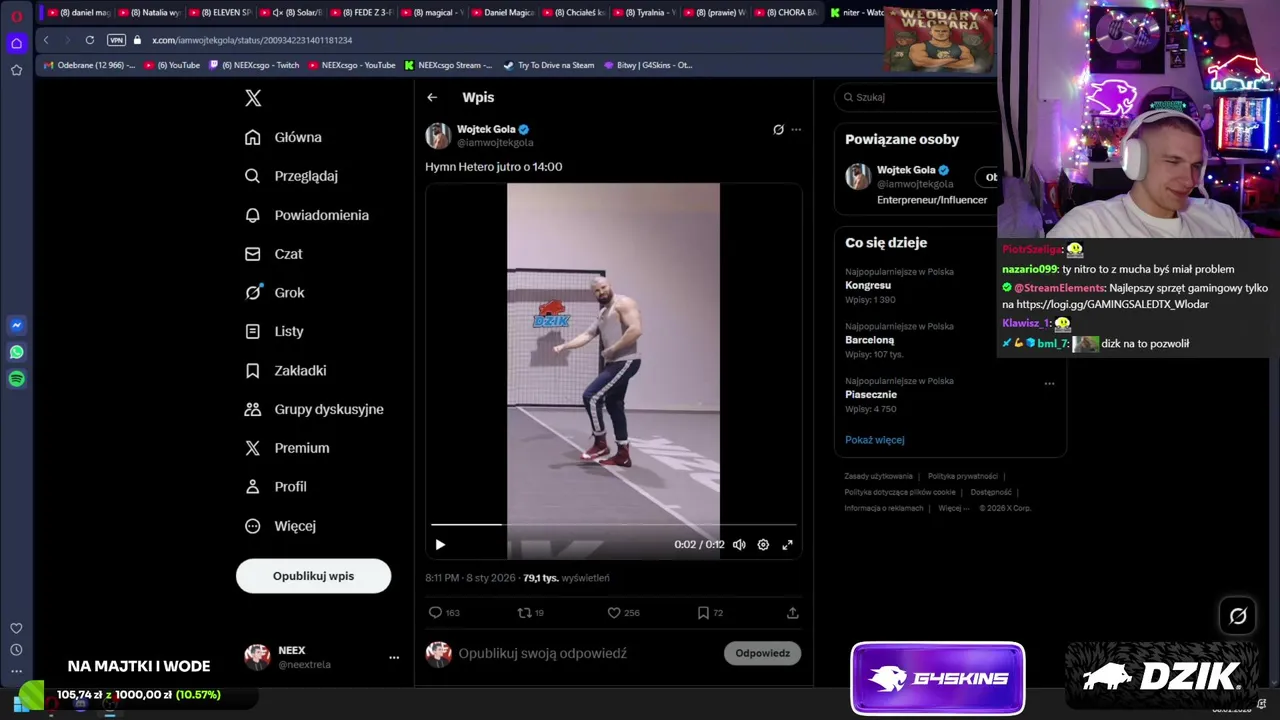Open Grok from sidebar

point(275,292)
